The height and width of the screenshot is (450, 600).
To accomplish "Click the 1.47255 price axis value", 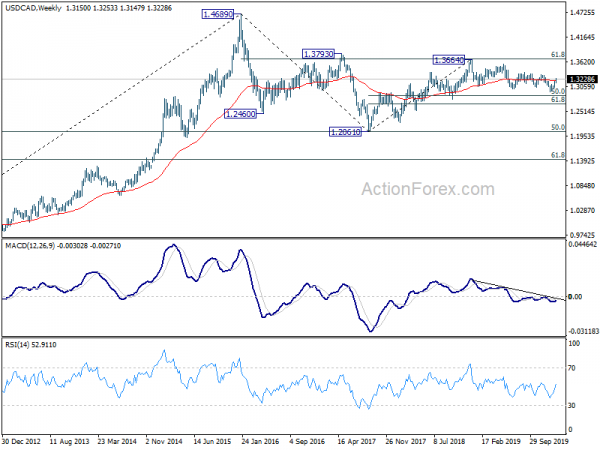I will click(x=582, y=13).
